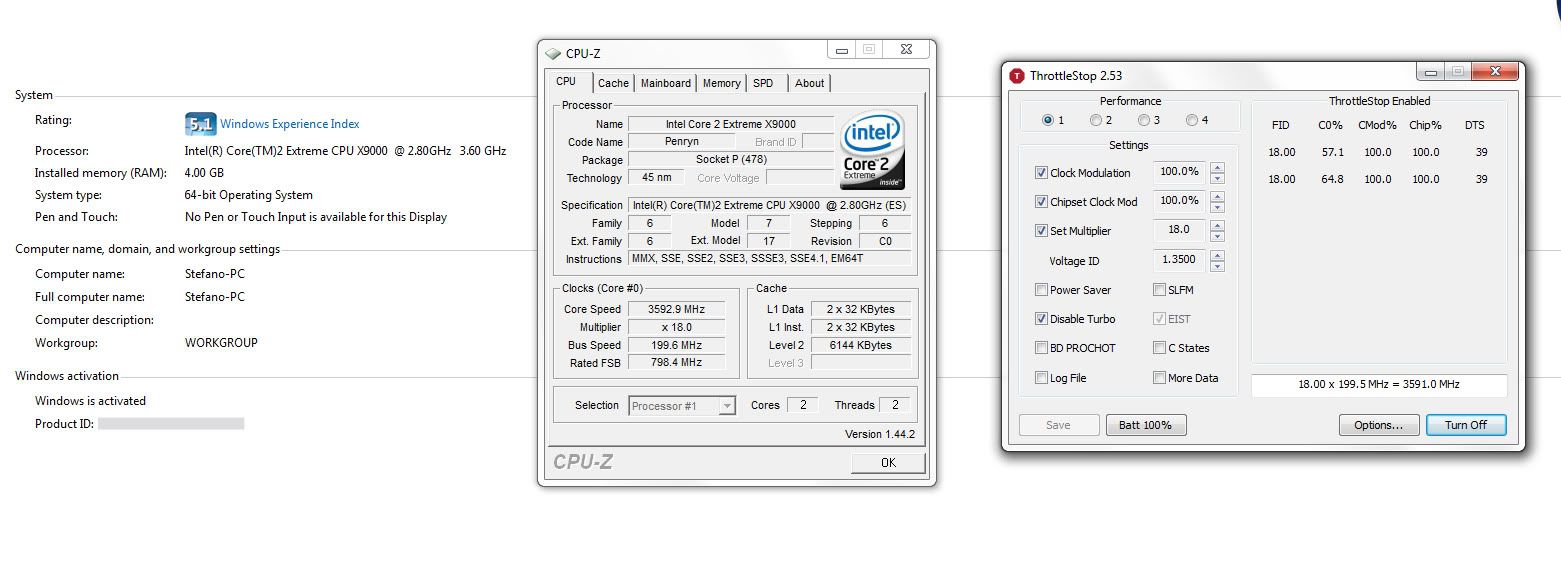Increase Chipset Clock Mod with the up arrow

[1217, 196]
